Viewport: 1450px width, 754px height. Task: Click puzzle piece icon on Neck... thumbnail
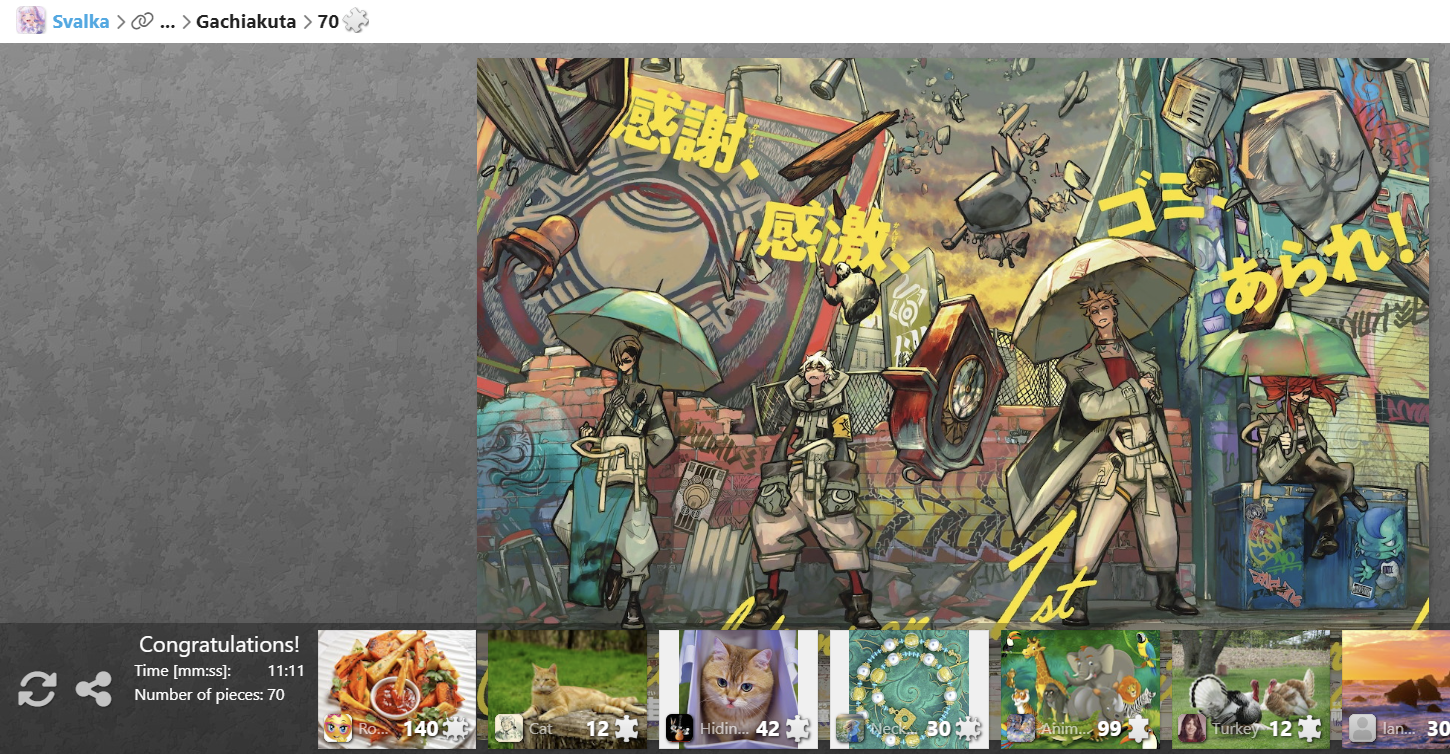coord(968,729)
